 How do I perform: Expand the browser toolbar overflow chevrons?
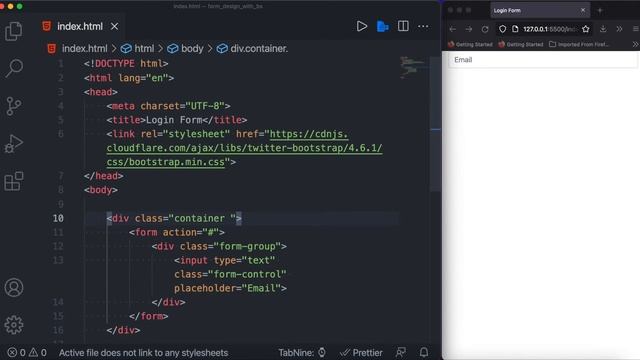coord(619,29)
